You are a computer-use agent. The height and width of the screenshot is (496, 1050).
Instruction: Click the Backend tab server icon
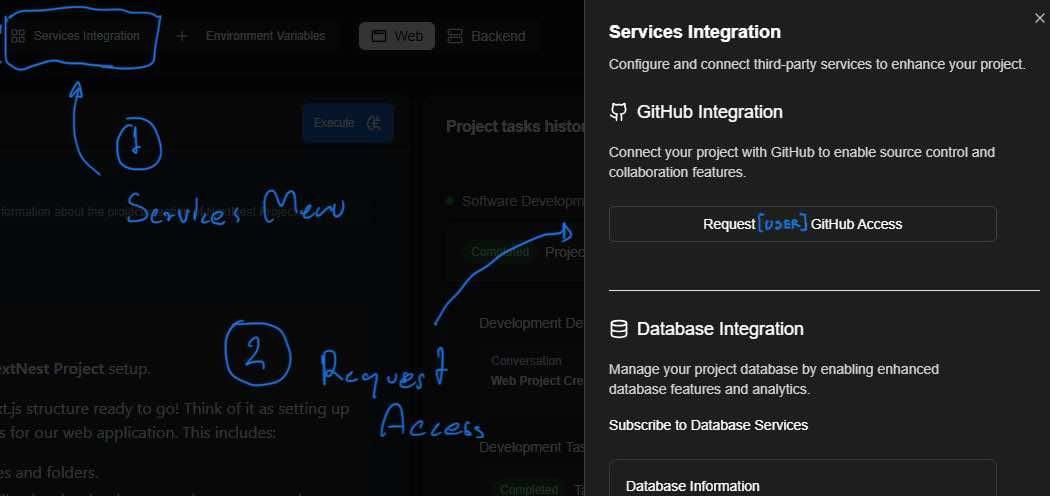point(455,36)
